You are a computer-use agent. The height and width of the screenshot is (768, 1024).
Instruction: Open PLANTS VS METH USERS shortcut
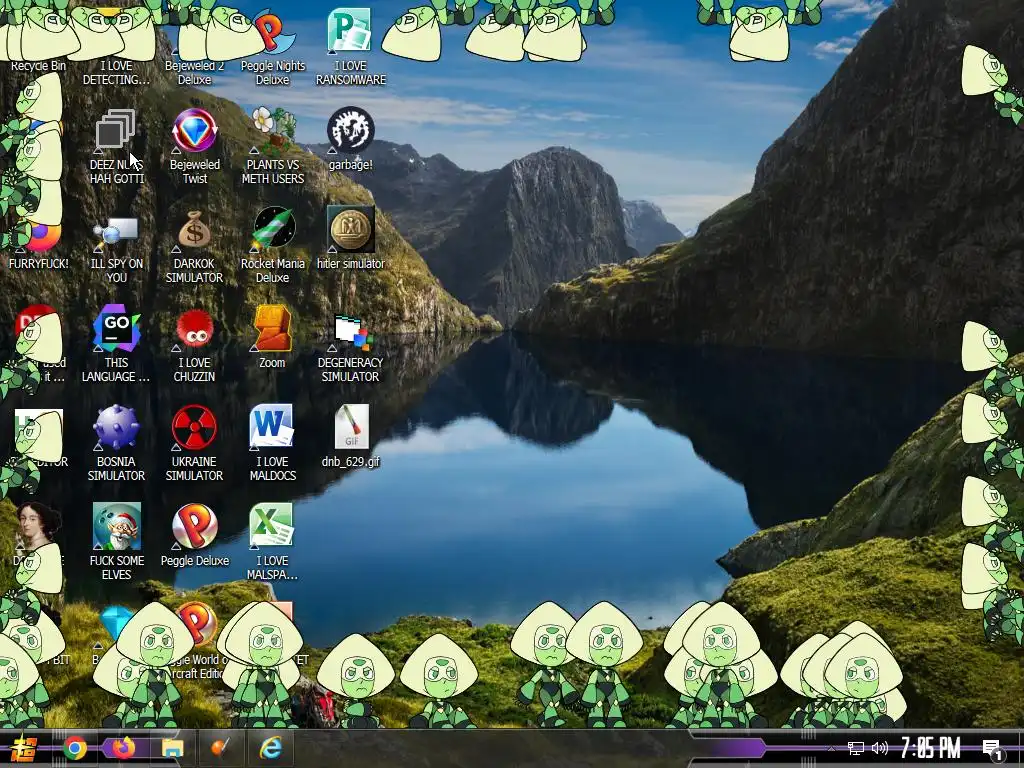[x=272, y=146]
